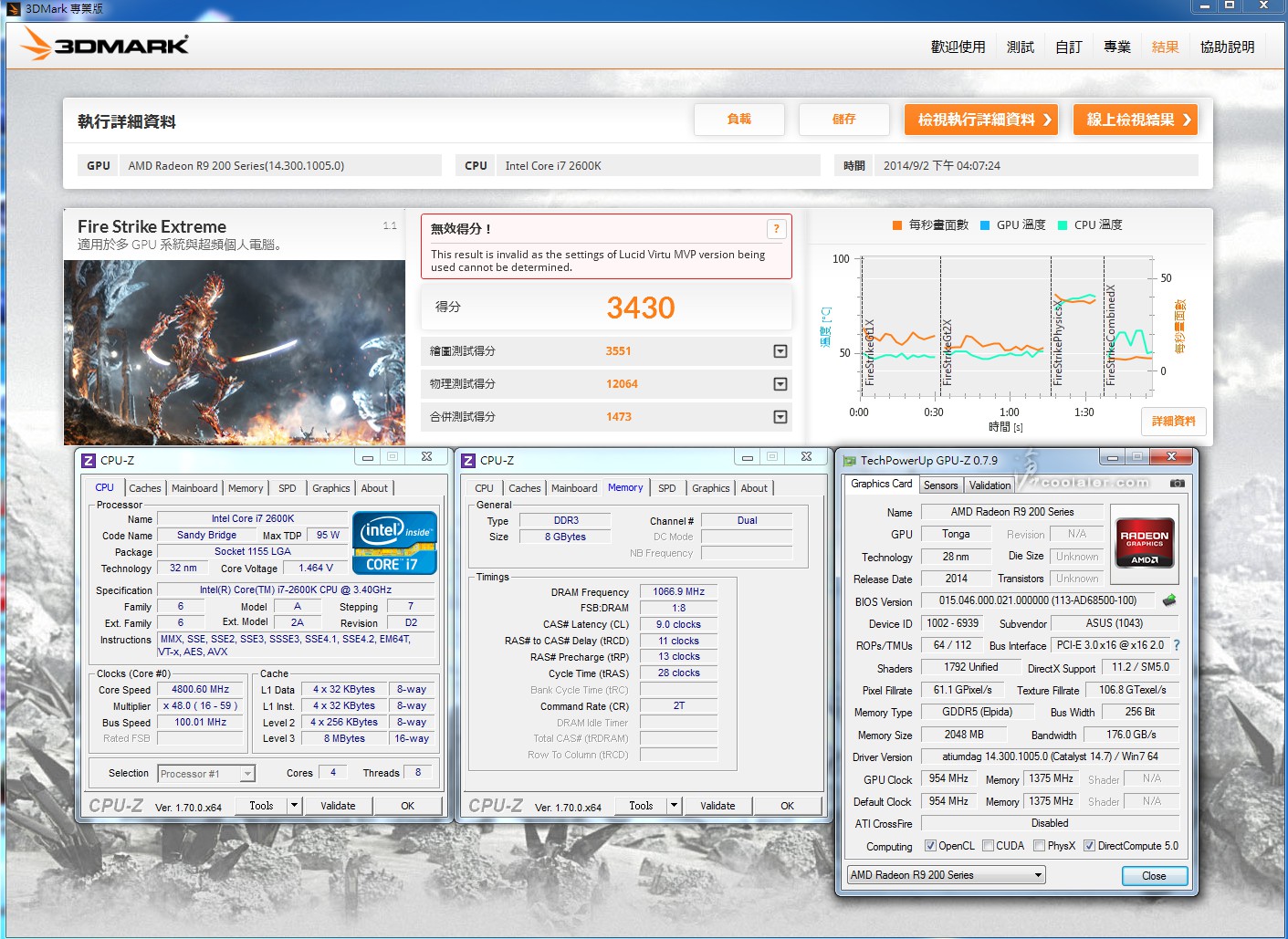This screenshot has height=939, width=1288.
Task: Open the SPD tab in left CPU-Z
Action: 288,488
